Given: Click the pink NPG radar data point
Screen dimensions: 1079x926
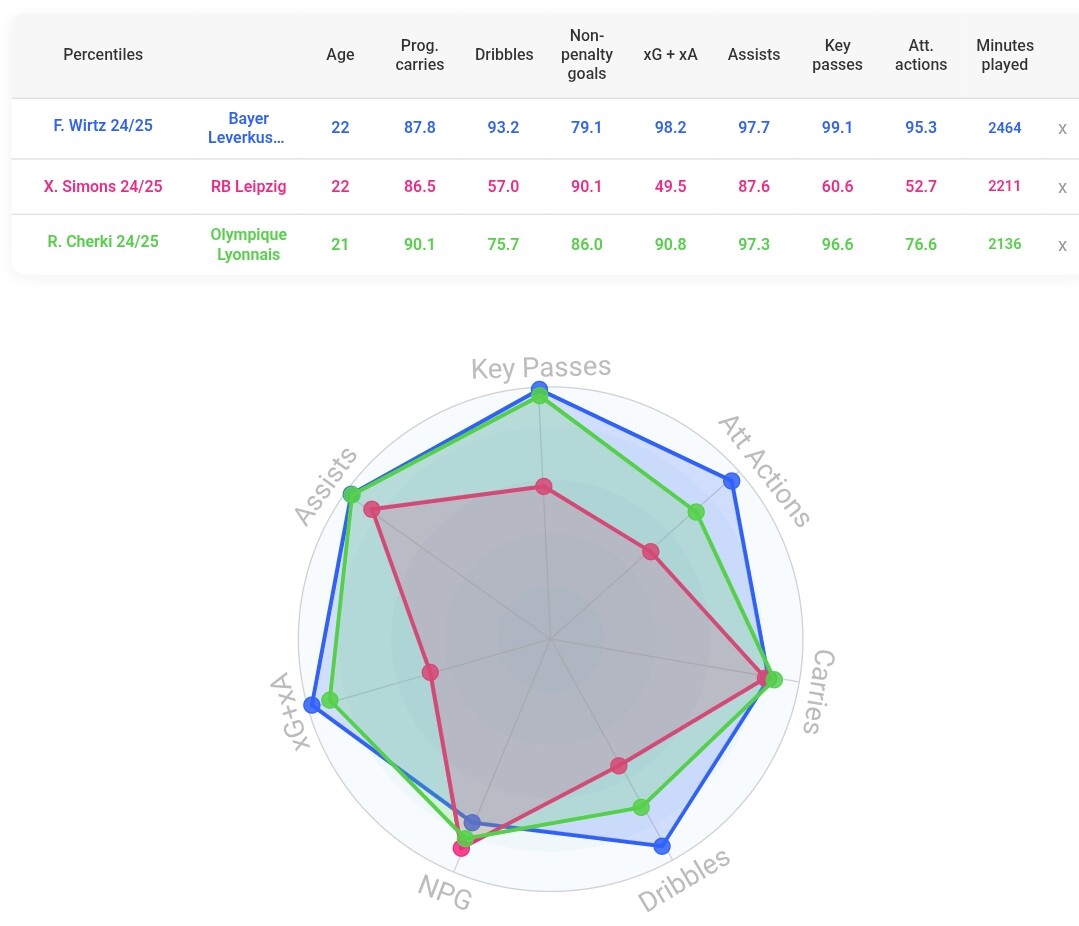Looking at the screenshot, I should click(461, 848).
